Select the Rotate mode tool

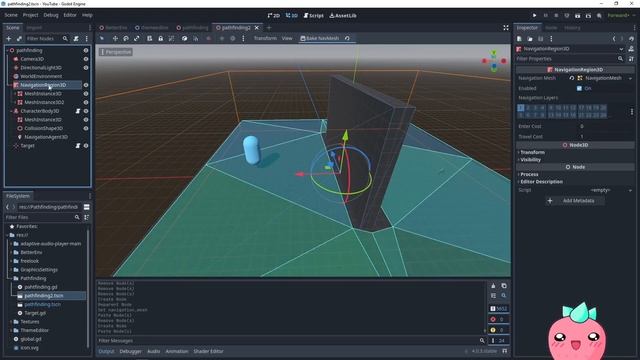pos(126,38)
